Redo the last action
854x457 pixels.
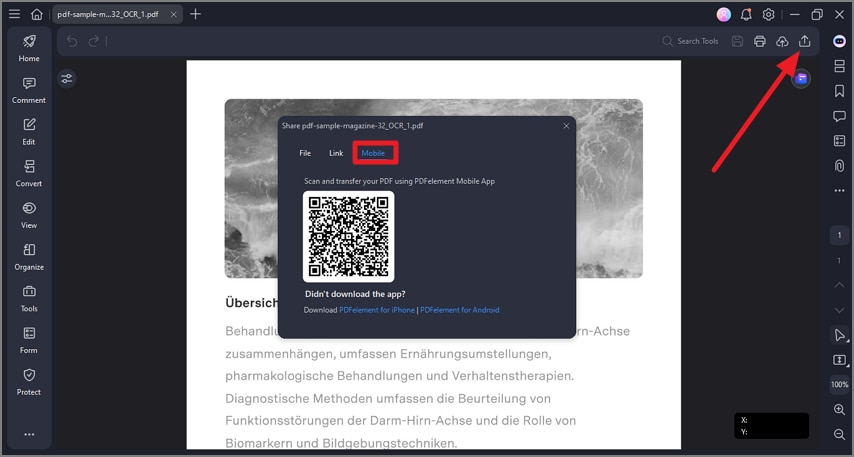94,41
